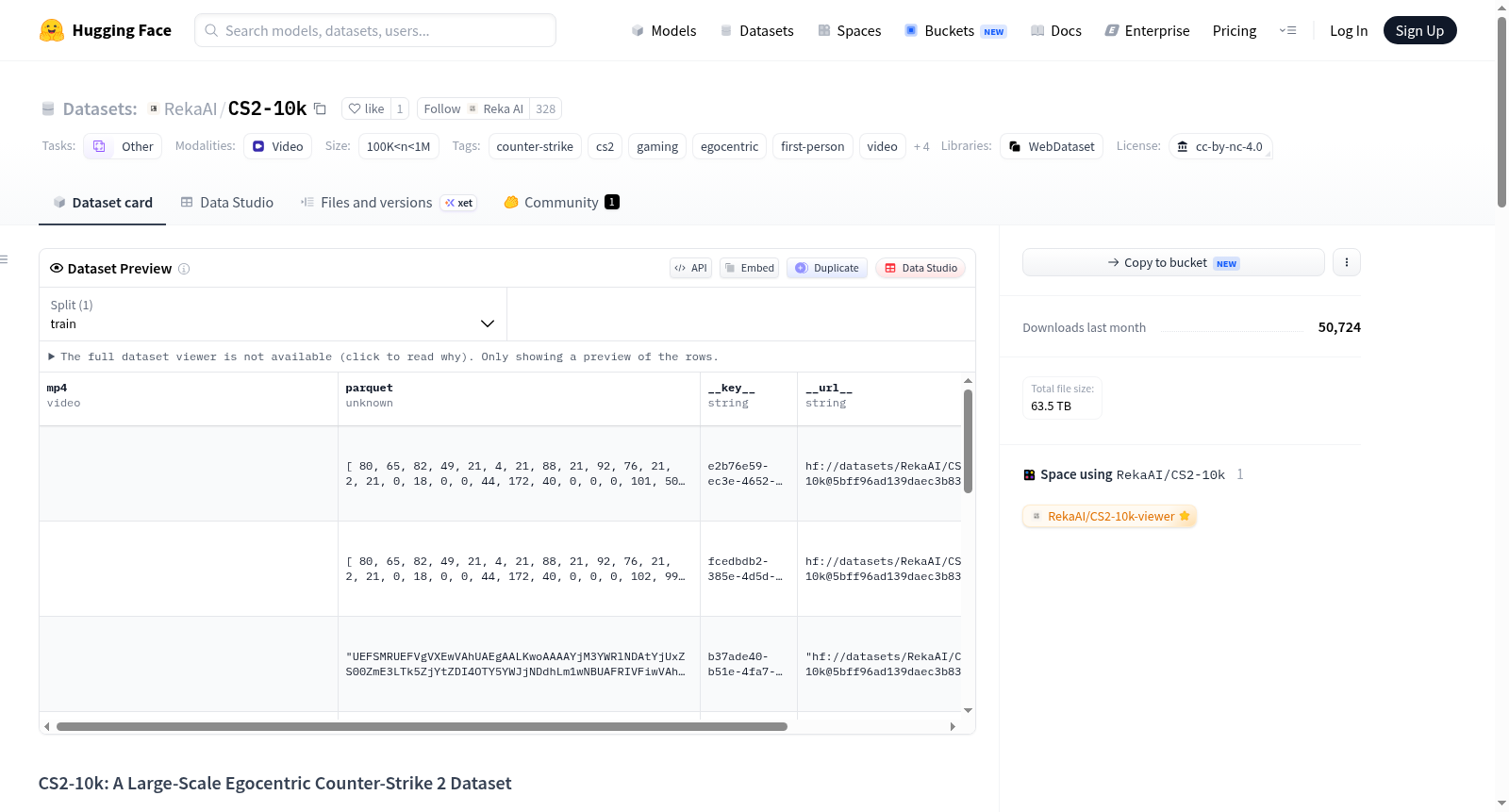Switch to the Data Studio tab

click(x=227, y=202)
